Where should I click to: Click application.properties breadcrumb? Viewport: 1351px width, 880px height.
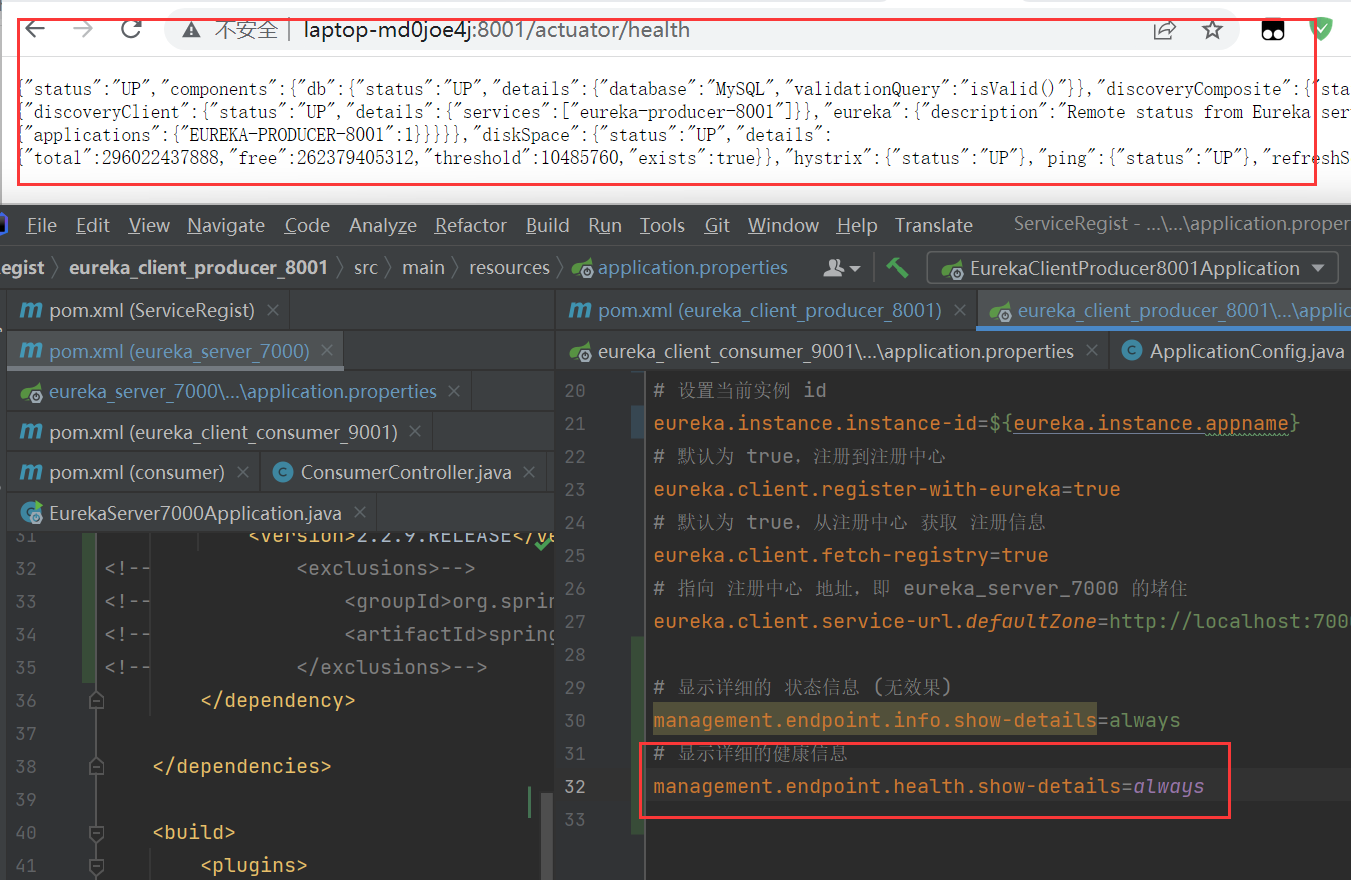[680, 267]
